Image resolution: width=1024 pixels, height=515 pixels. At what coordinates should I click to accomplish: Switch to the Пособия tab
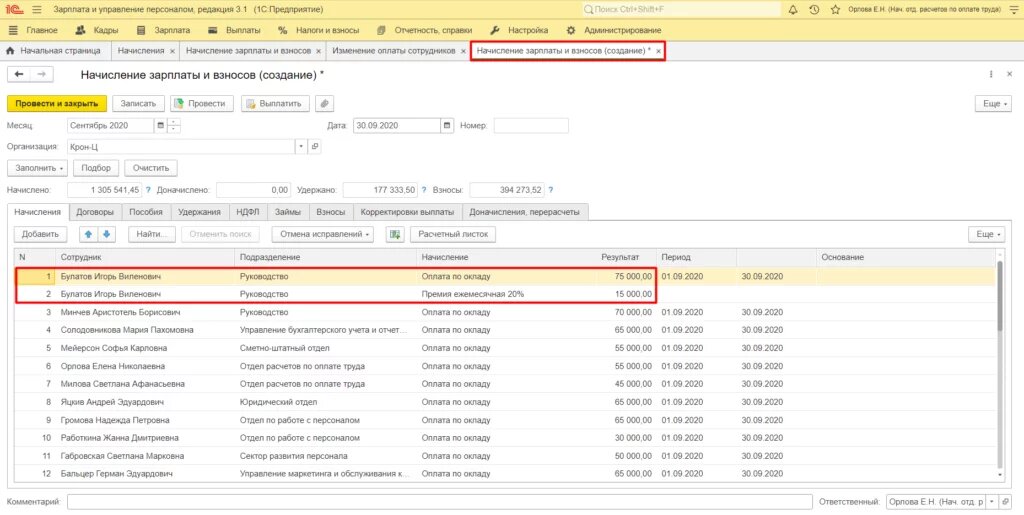click(146, 211)
